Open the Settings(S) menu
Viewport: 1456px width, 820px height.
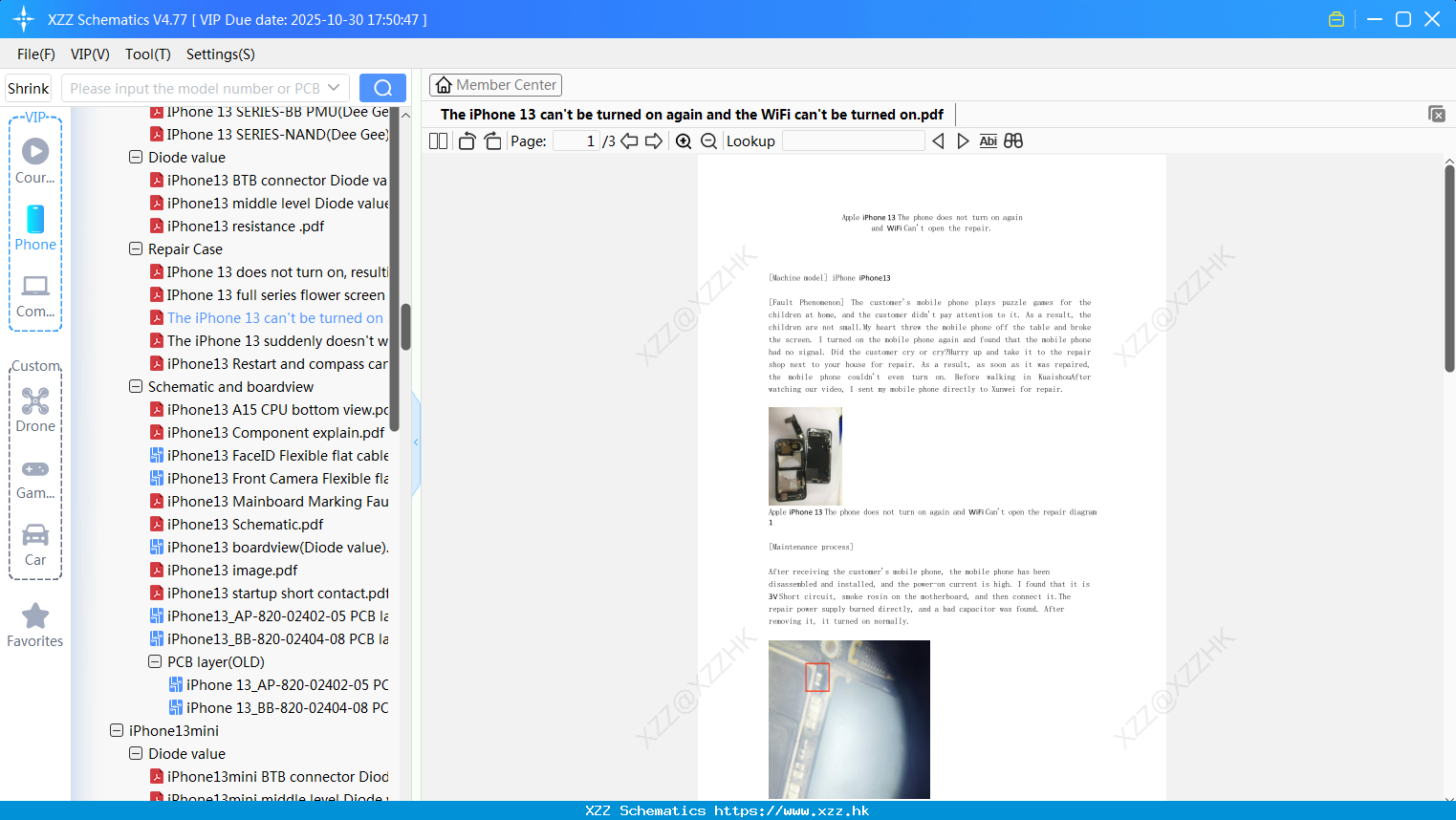221,54
